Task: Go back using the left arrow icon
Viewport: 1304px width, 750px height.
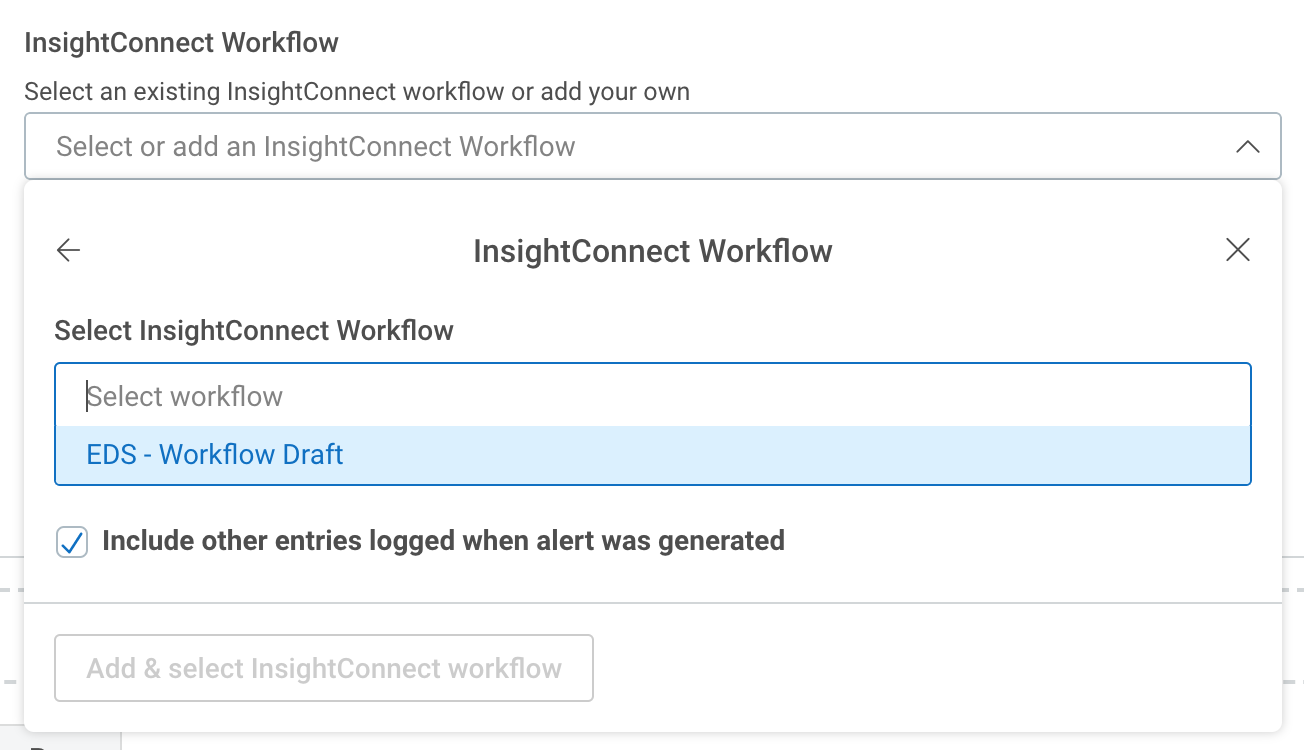Action: (x=68, y=250)
